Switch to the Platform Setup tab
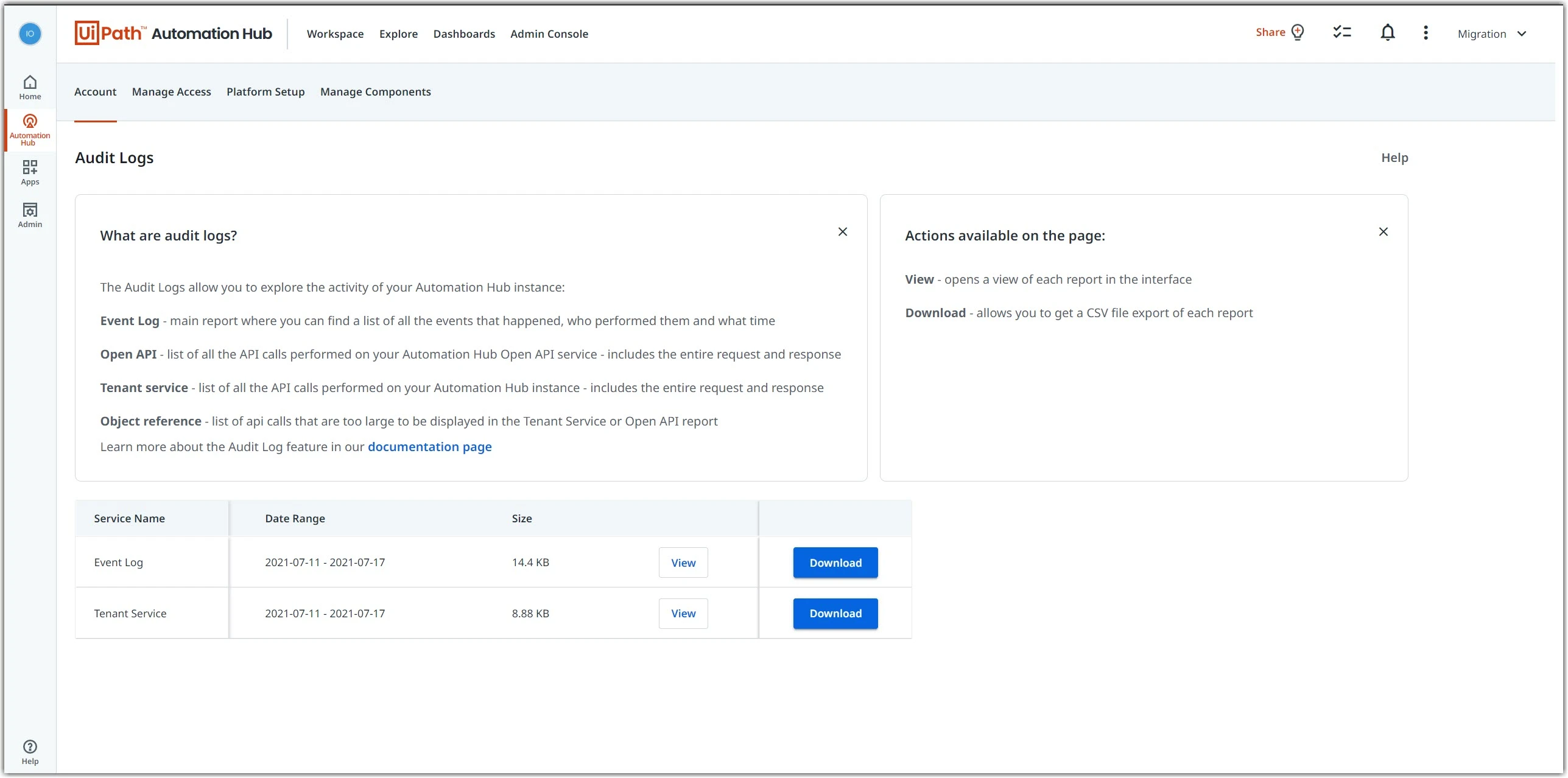The height and width of the screenshot is (778, 1568). coord(265,92)
